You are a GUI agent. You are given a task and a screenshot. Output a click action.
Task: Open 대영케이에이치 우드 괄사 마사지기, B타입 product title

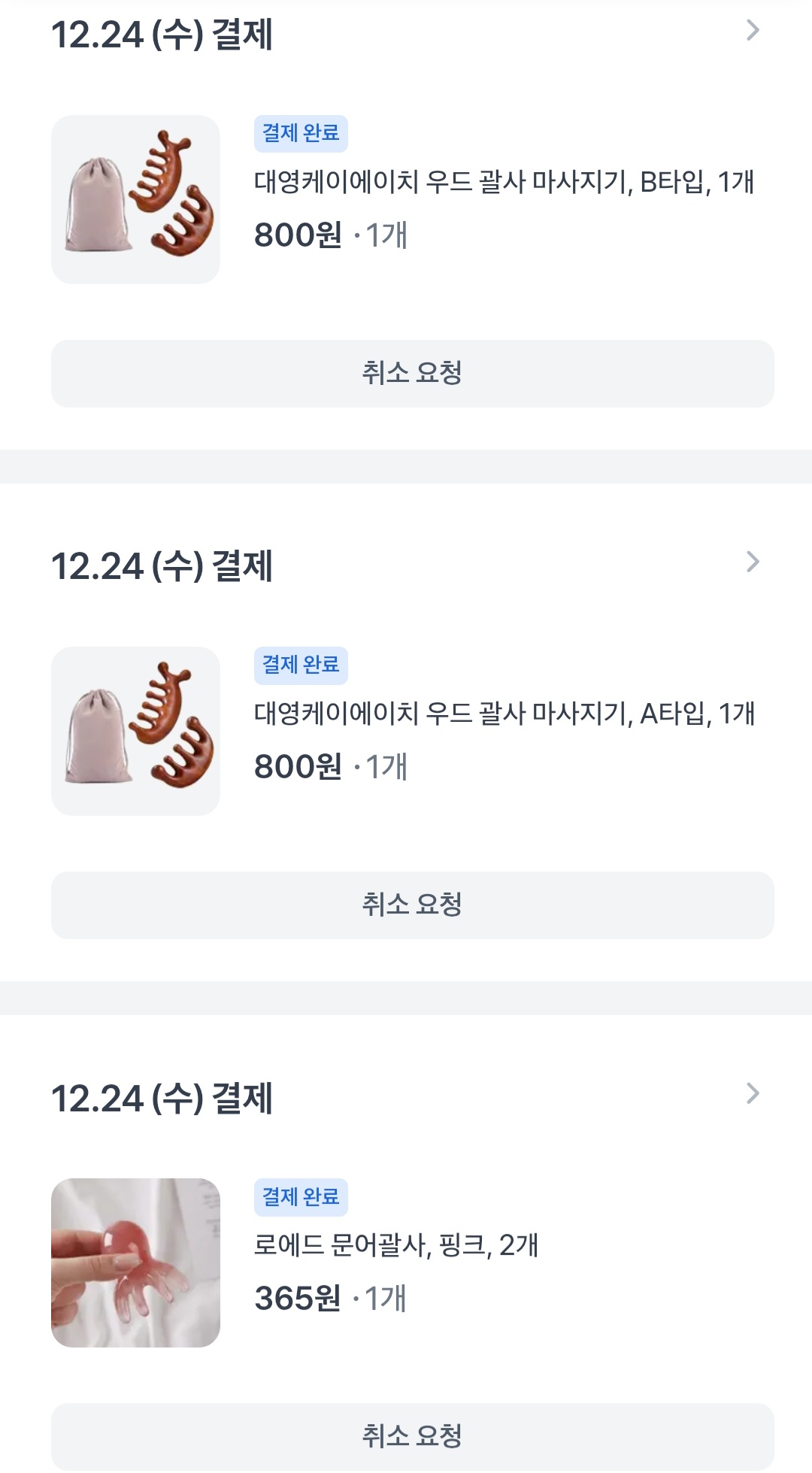[x=504, y=182]
